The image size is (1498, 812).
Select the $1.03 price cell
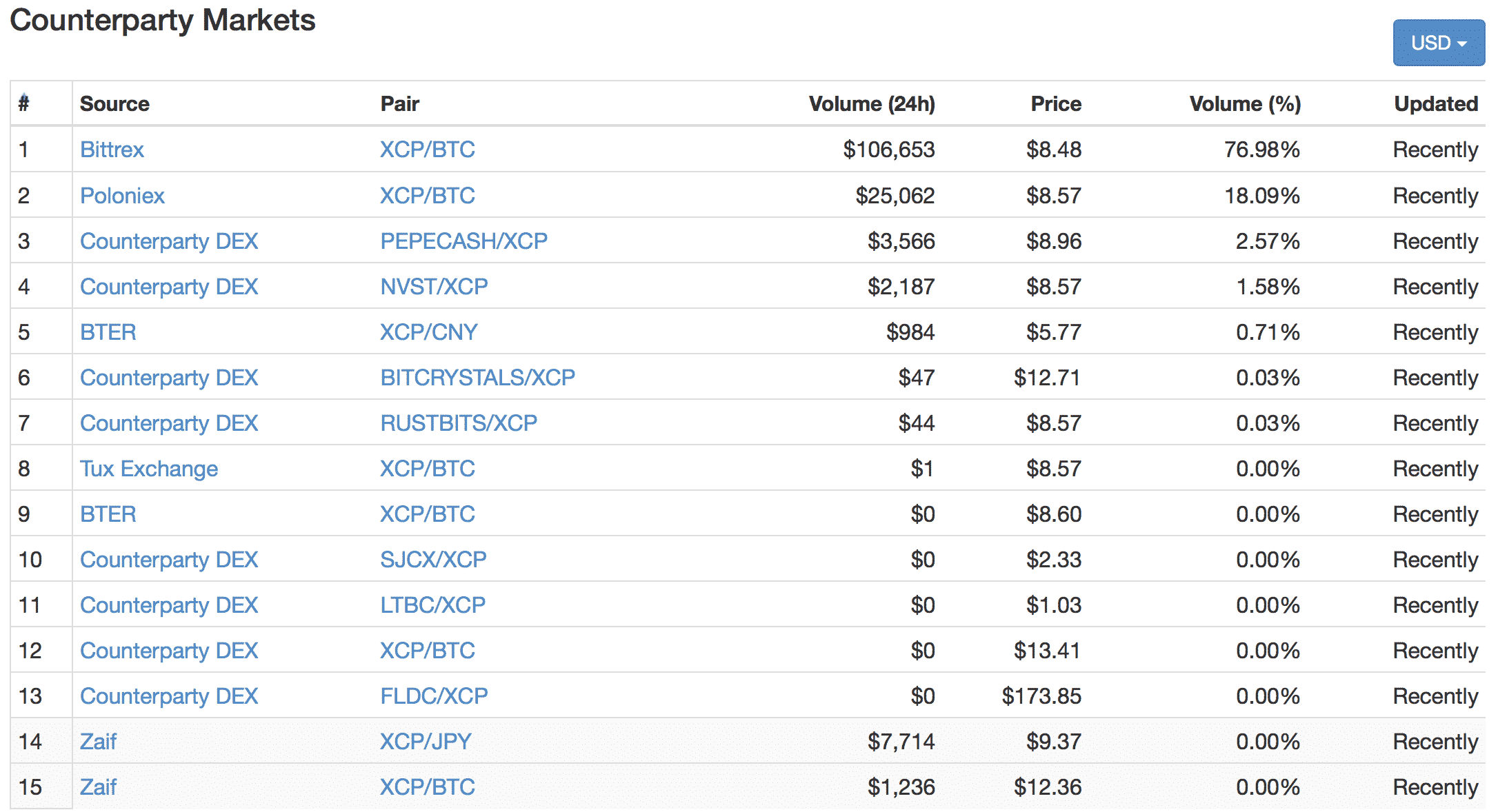pos(1054,605)
